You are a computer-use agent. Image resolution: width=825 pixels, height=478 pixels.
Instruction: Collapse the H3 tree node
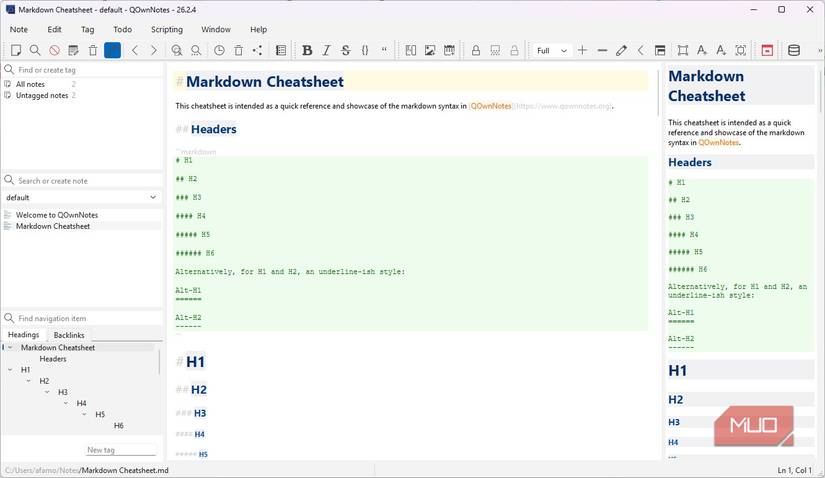(47, 392)
